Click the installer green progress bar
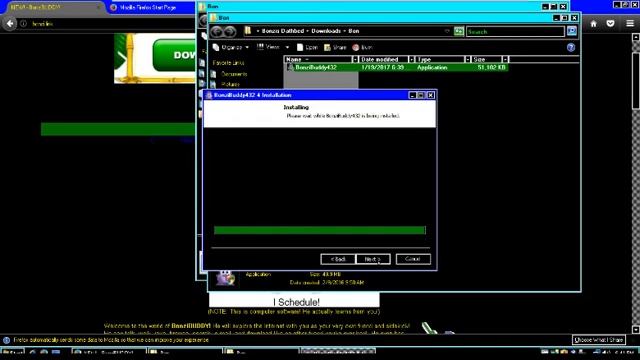The image size is (640, 360). 320,230
